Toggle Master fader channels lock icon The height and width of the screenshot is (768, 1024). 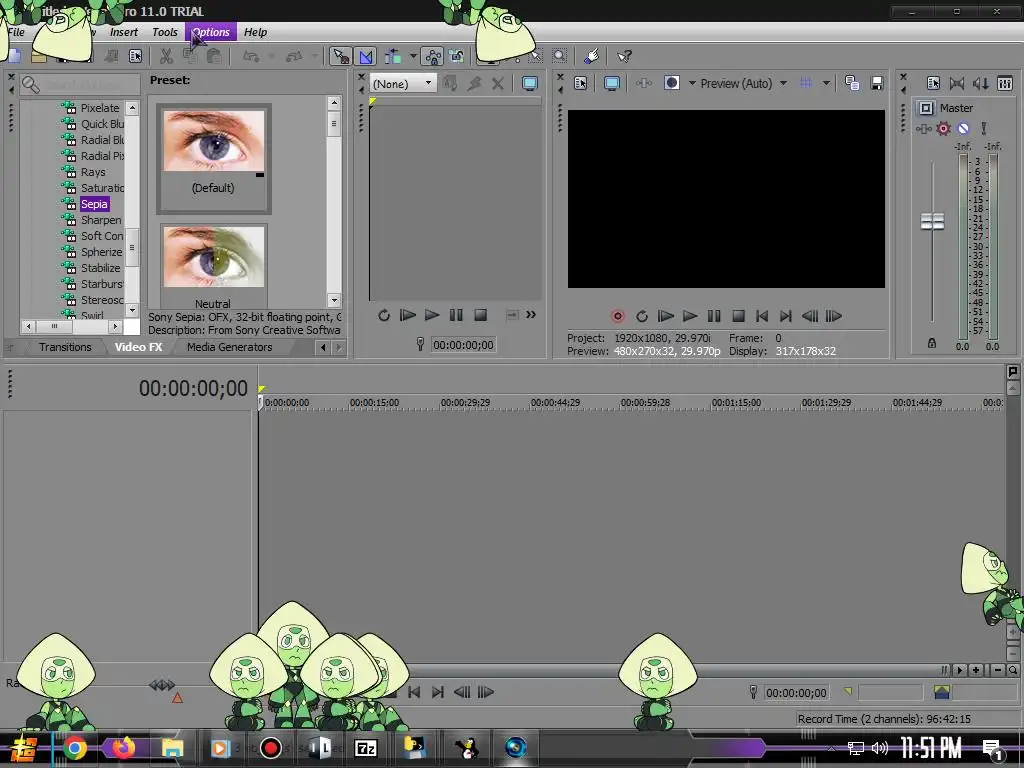tap(932, 343)
